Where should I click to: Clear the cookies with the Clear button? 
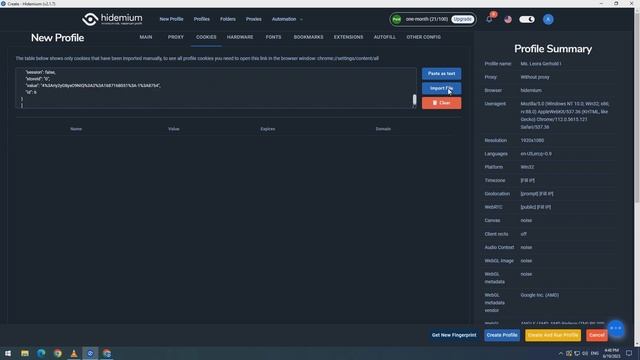[442, 103]
